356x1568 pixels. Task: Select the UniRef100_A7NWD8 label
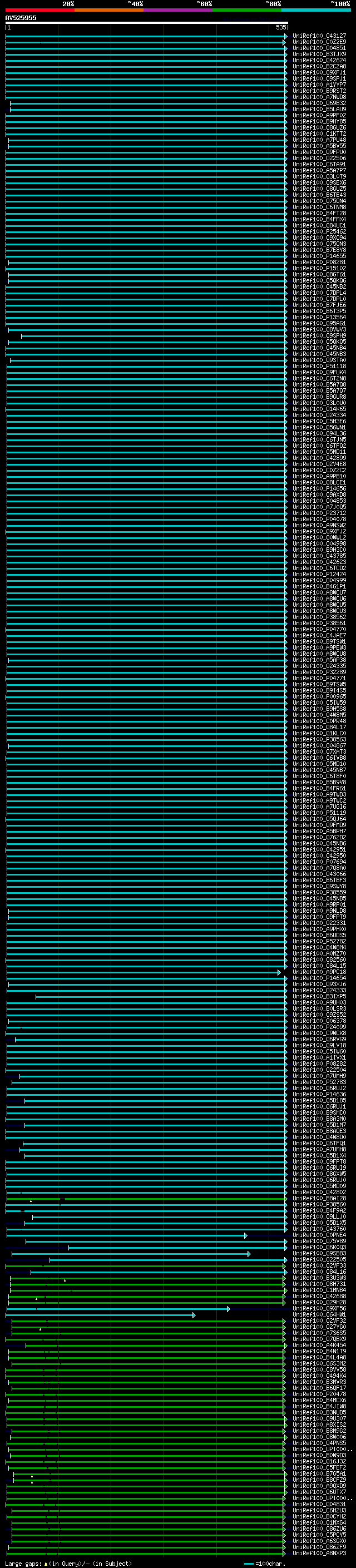point(319,97)
